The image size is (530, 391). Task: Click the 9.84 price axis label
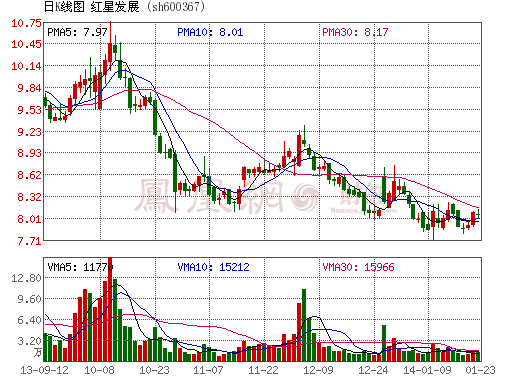point(29,88)
